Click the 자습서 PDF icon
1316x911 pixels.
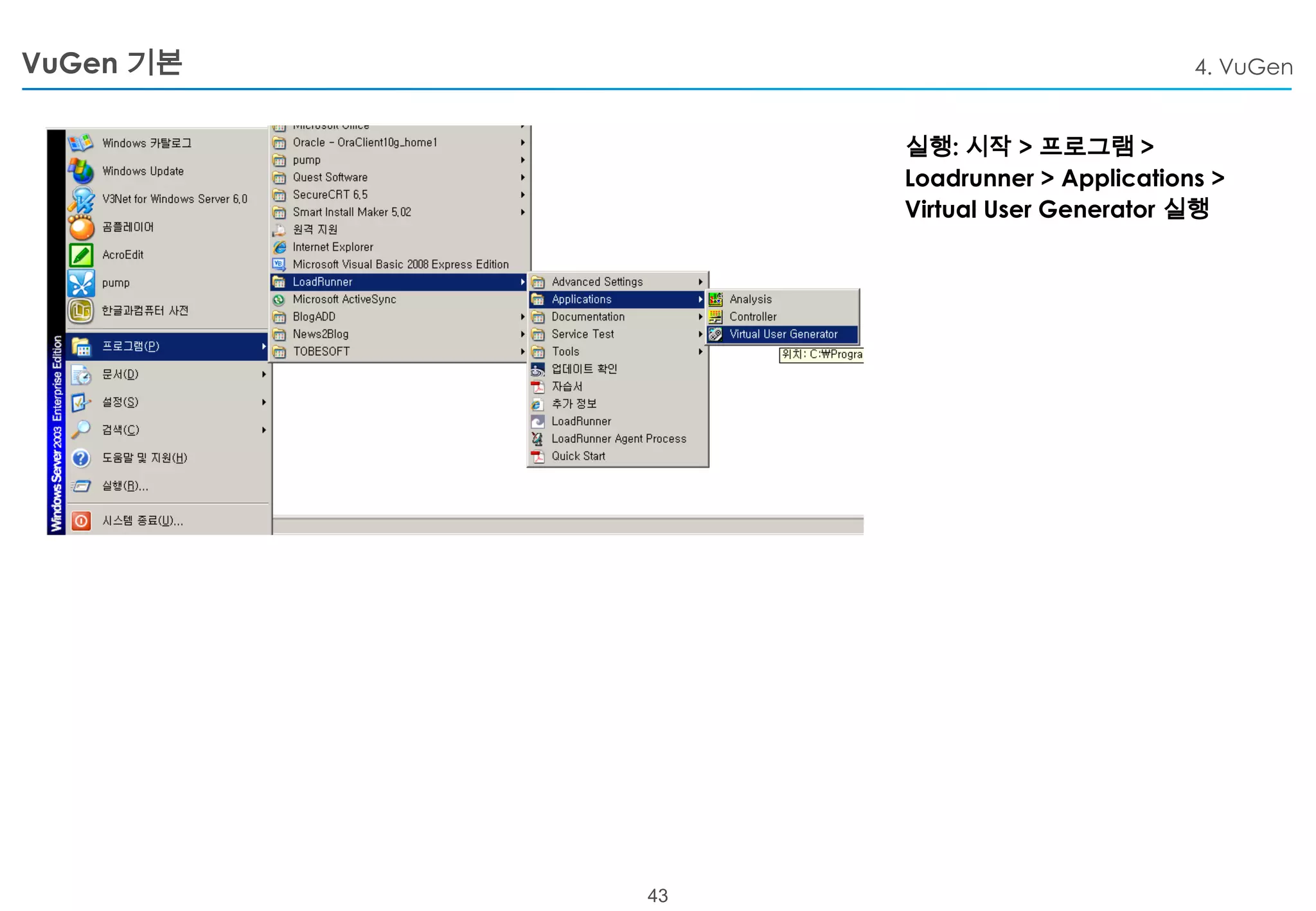click(x=538, y=387)
